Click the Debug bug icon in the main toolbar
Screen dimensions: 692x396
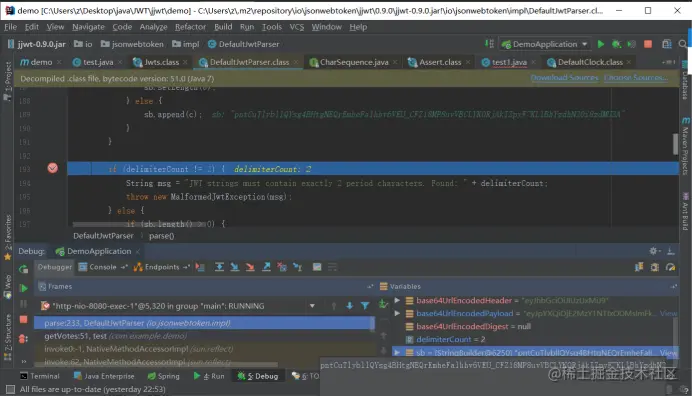point(616,44)
